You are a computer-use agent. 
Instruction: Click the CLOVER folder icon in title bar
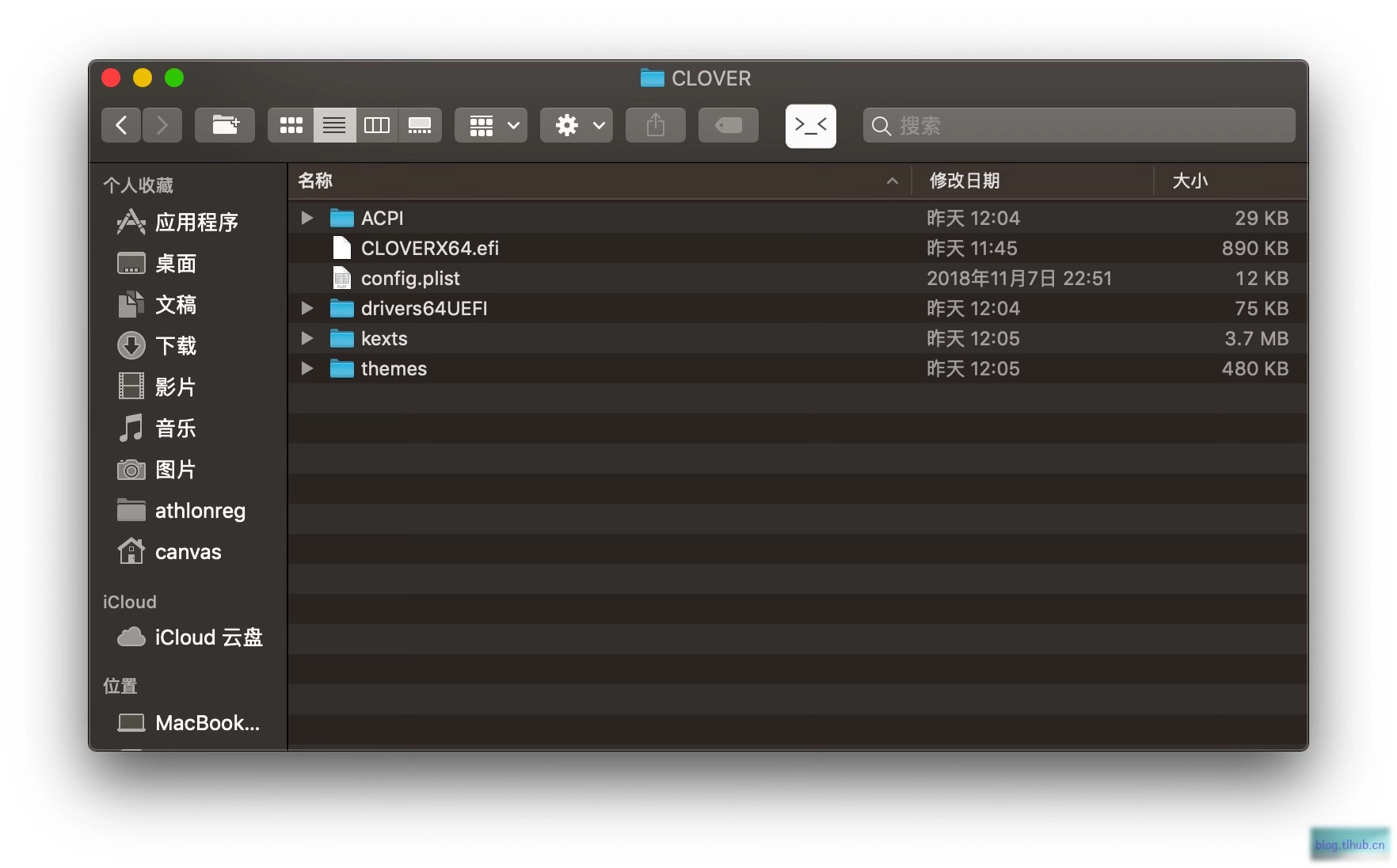coord(653,78)
